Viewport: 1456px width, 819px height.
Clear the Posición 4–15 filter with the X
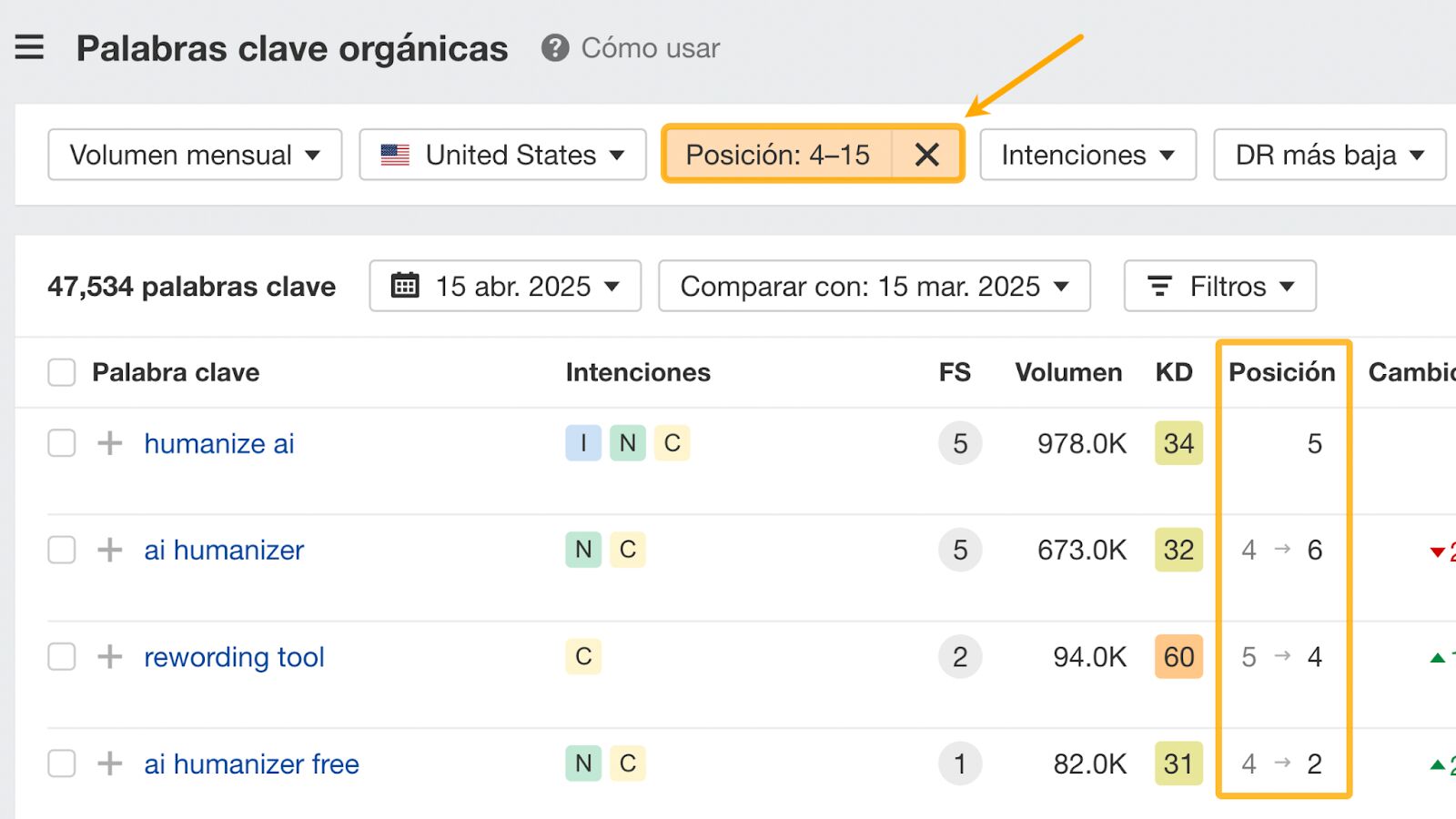pos(927,155)
